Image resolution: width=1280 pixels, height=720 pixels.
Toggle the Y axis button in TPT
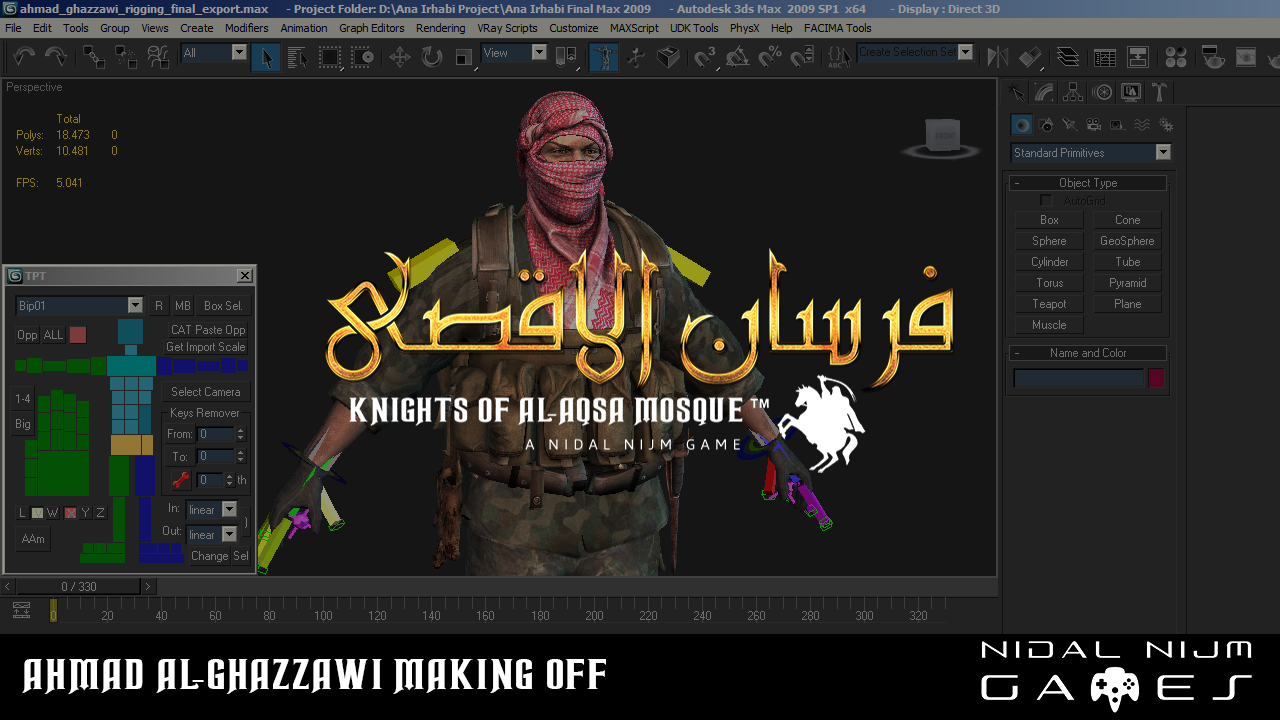click(x=85, y=513)
